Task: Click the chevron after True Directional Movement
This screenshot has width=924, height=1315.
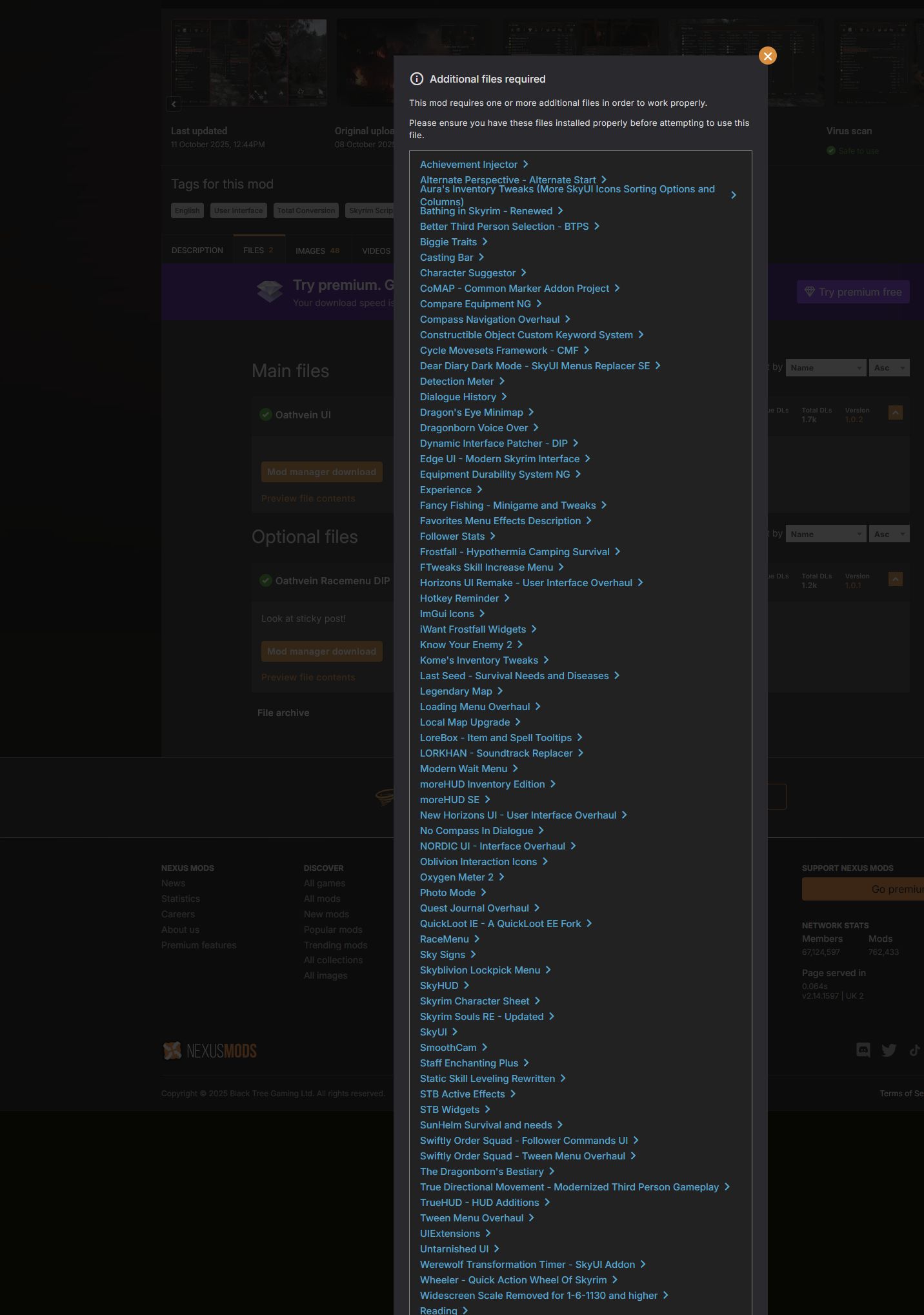Action: coord(727,1187)
